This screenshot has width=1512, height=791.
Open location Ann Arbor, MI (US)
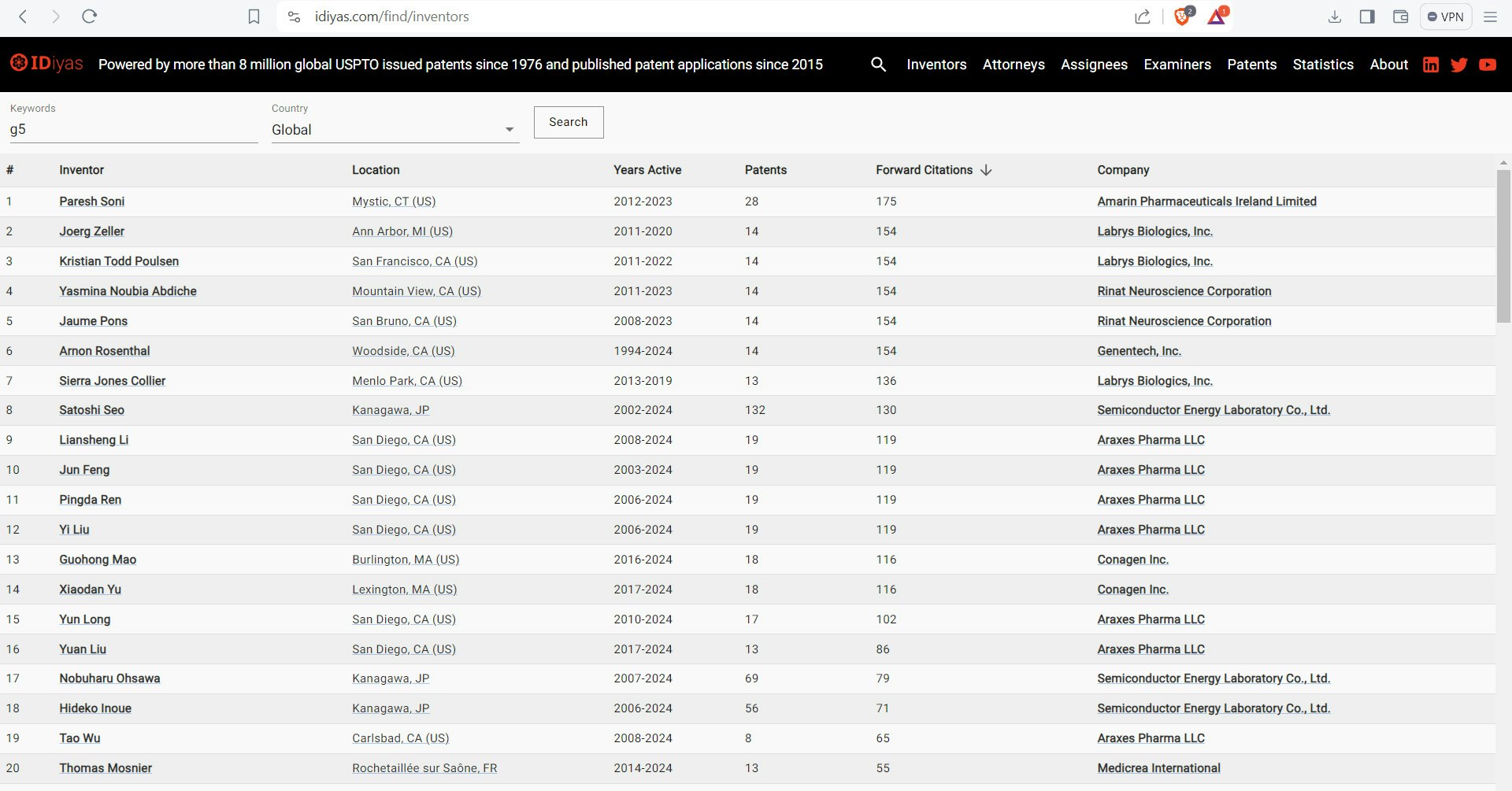tap(402, 231)
